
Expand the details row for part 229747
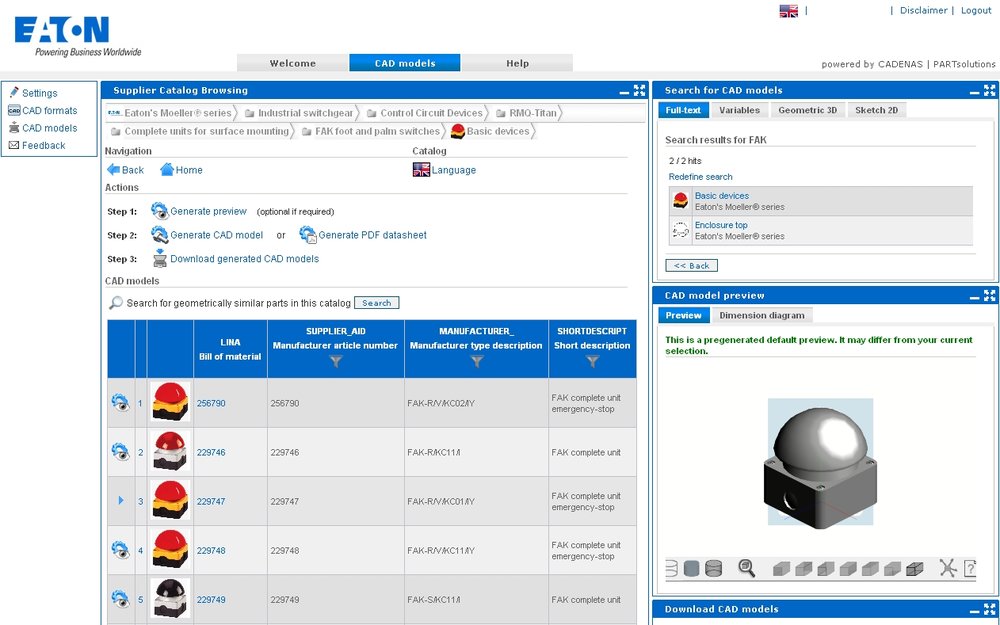[x=121, y=501]
